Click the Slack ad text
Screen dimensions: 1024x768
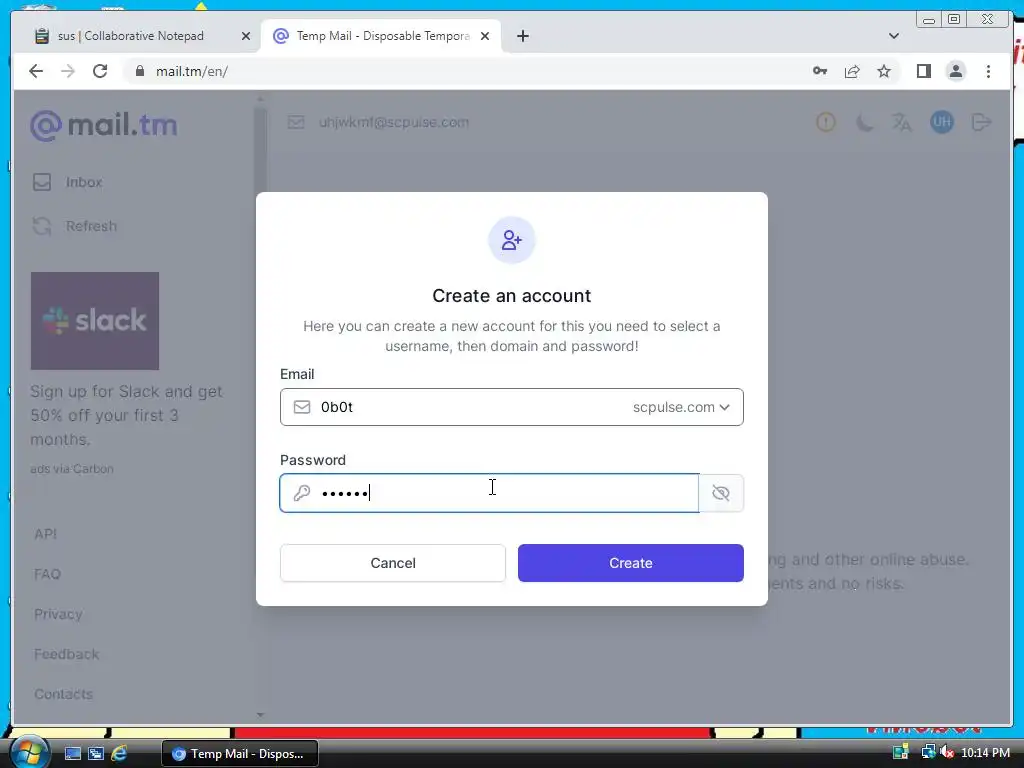[x=126, y=415]
